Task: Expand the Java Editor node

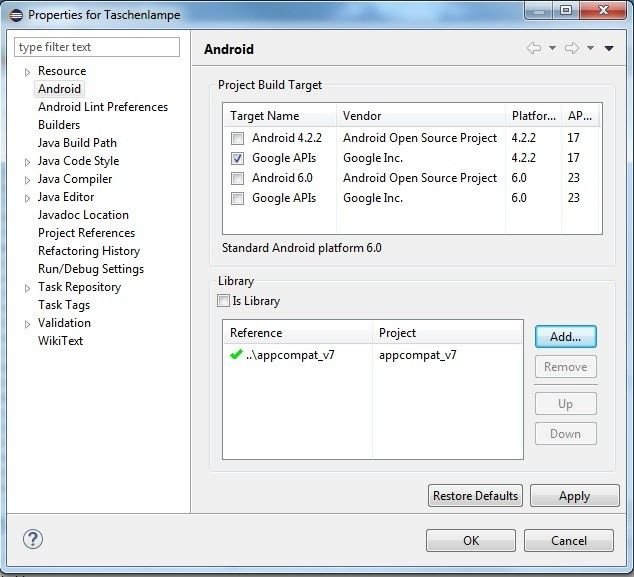Action: (27, 198)
